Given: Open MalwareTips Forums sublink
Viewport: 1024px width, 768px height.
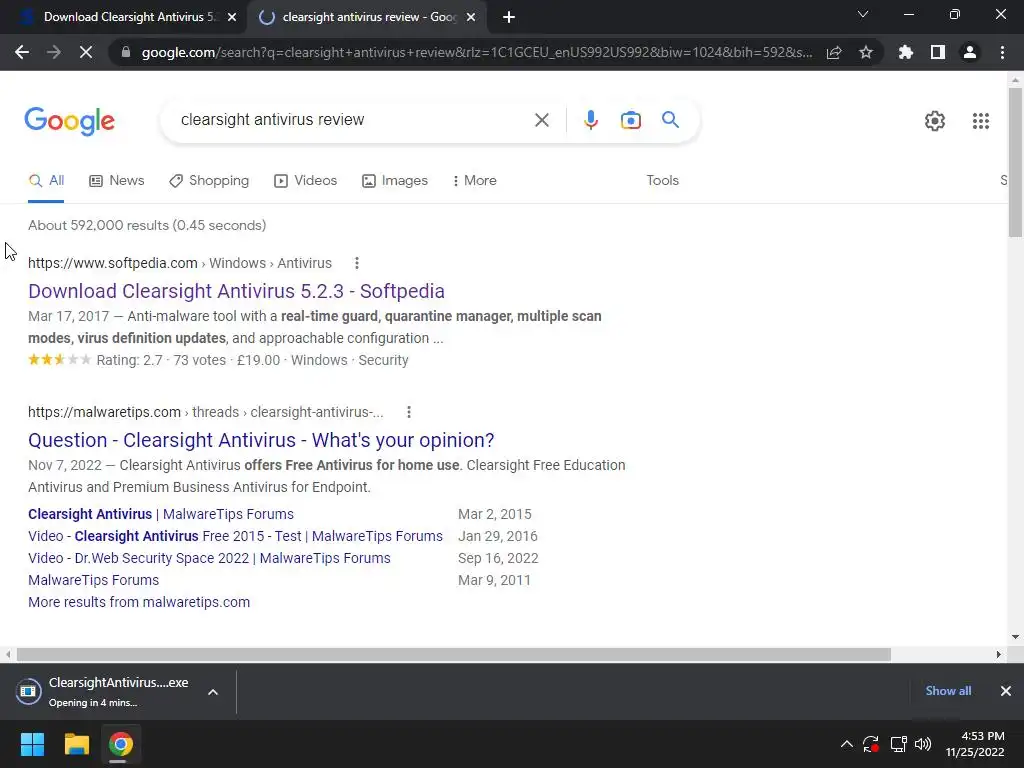Looking at the screenshot, I should click(93, 581).
